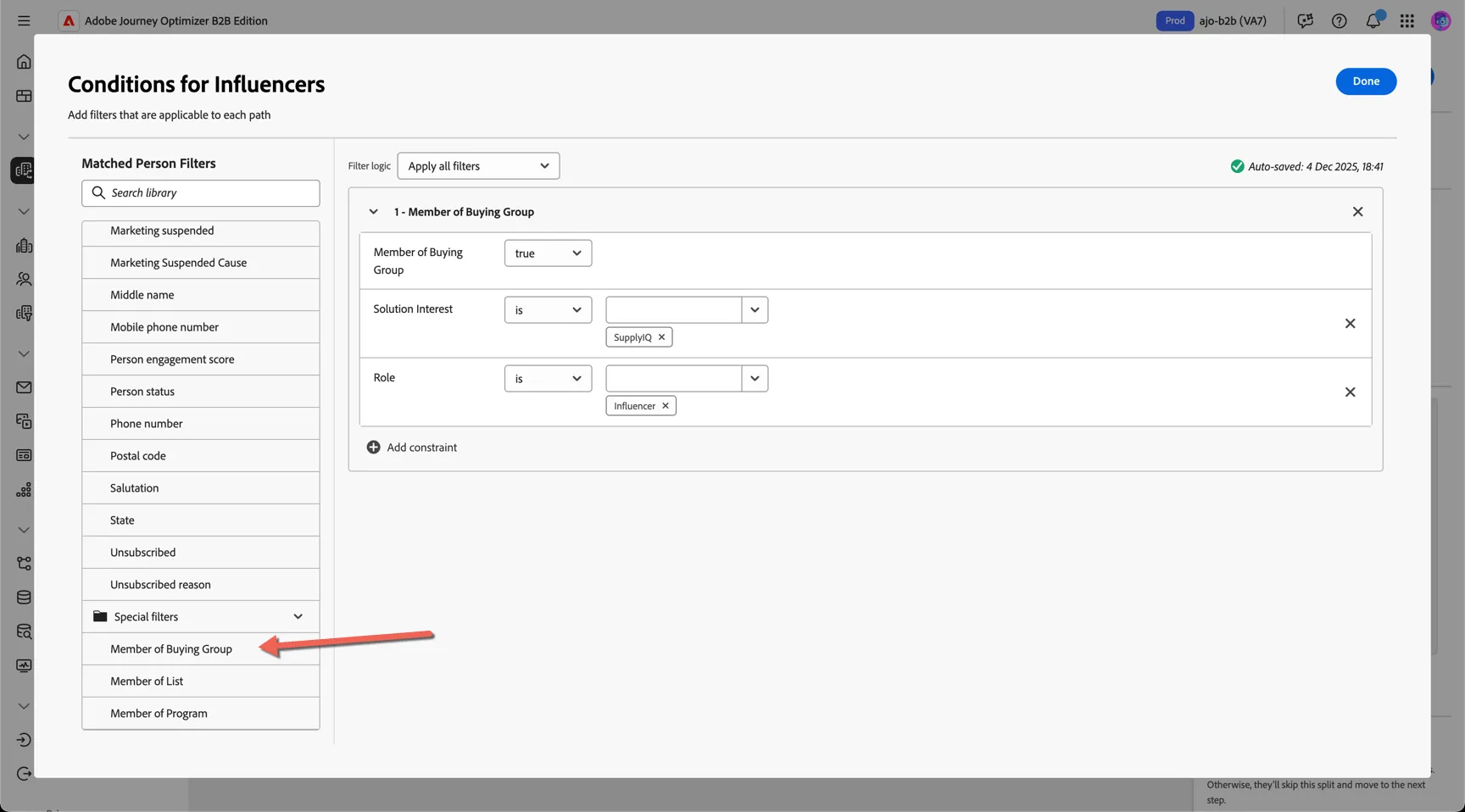Go to Home in left sidebar
Viewport: 1465px width, 812px height.
(x=24, y=62)
